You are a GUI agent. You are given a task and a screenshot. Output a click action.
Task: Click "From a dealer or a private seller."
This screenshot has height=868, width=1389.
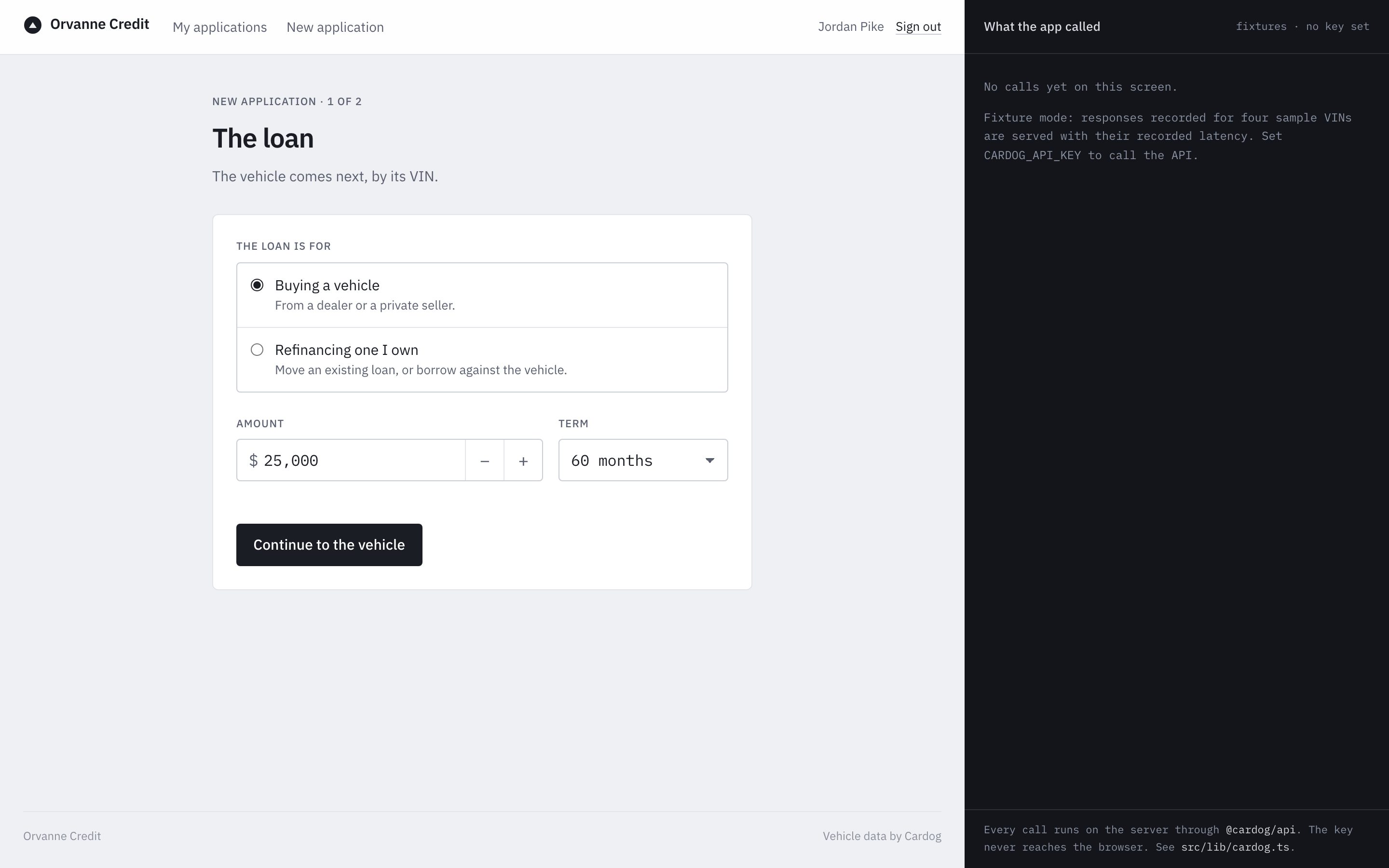[365, 305]
